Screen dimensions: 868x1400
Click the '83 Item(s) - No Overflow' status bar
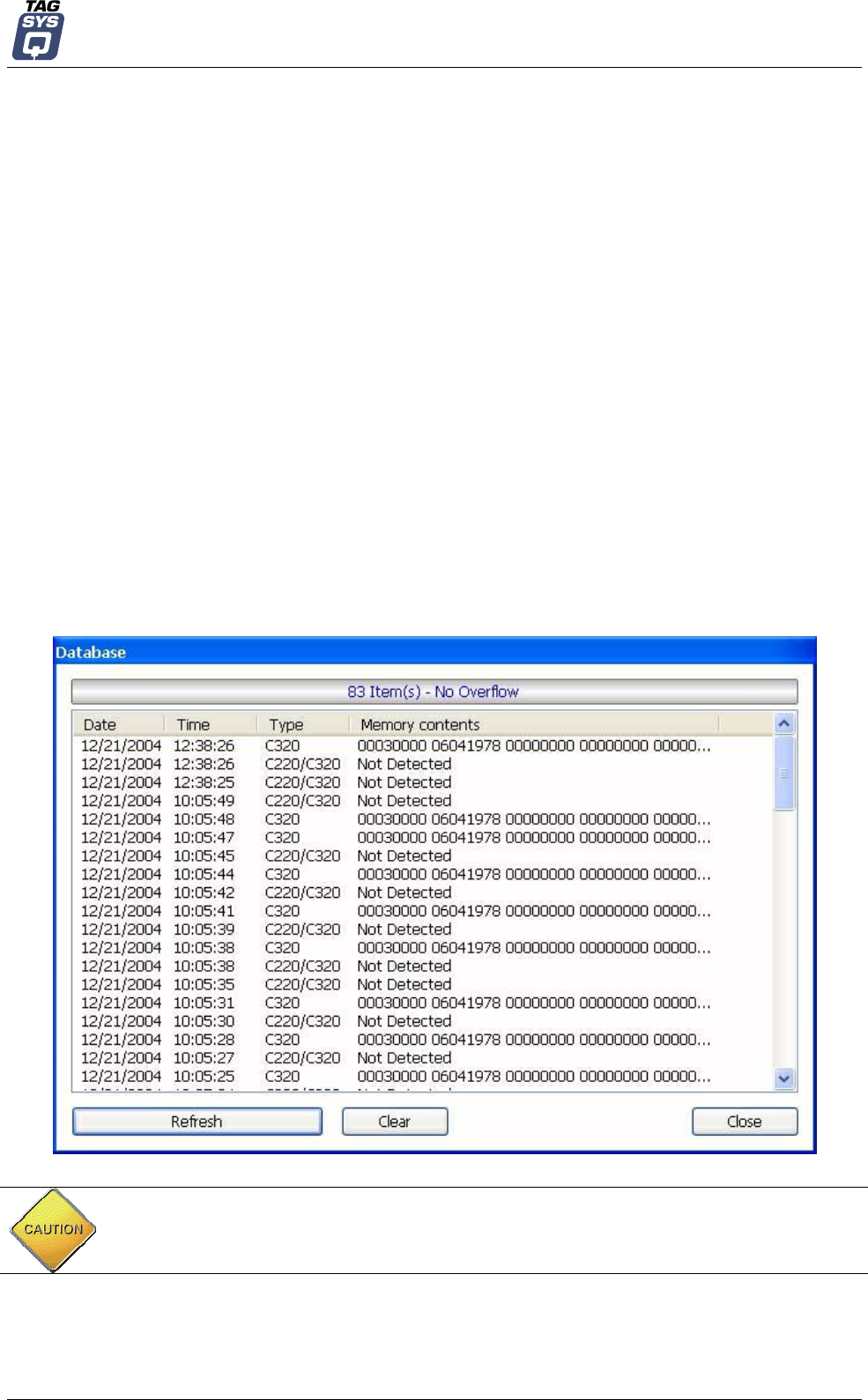tap(434, 692)
